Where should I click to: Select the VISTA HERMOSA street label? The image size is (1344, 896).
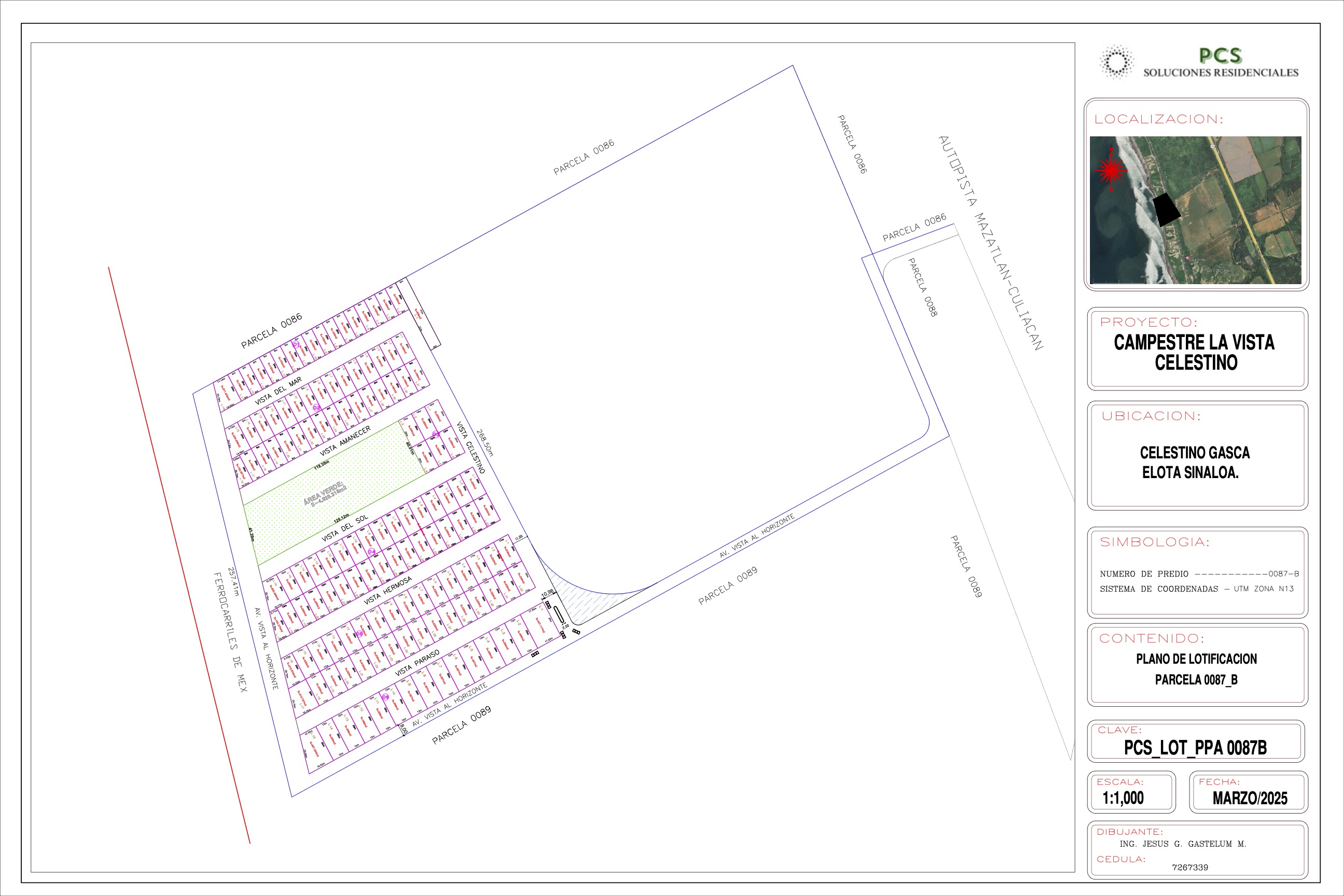point(388,590)
